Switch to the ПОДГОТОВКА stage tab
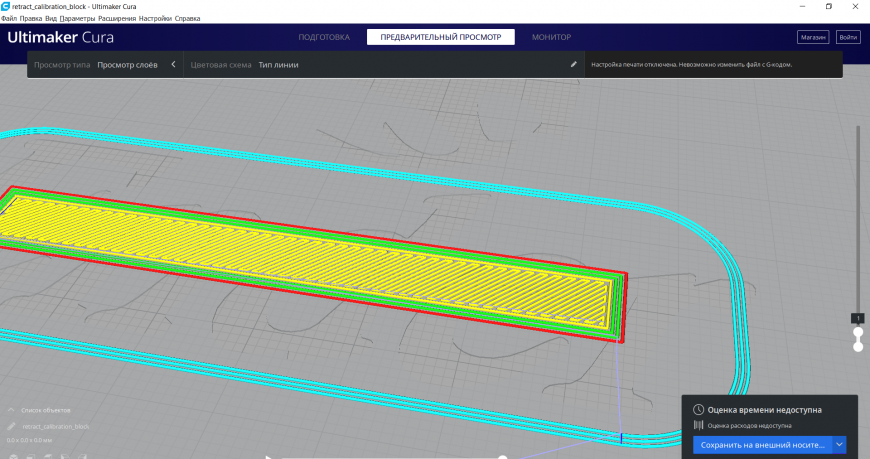Screen dimensions: 870x459 324,37
